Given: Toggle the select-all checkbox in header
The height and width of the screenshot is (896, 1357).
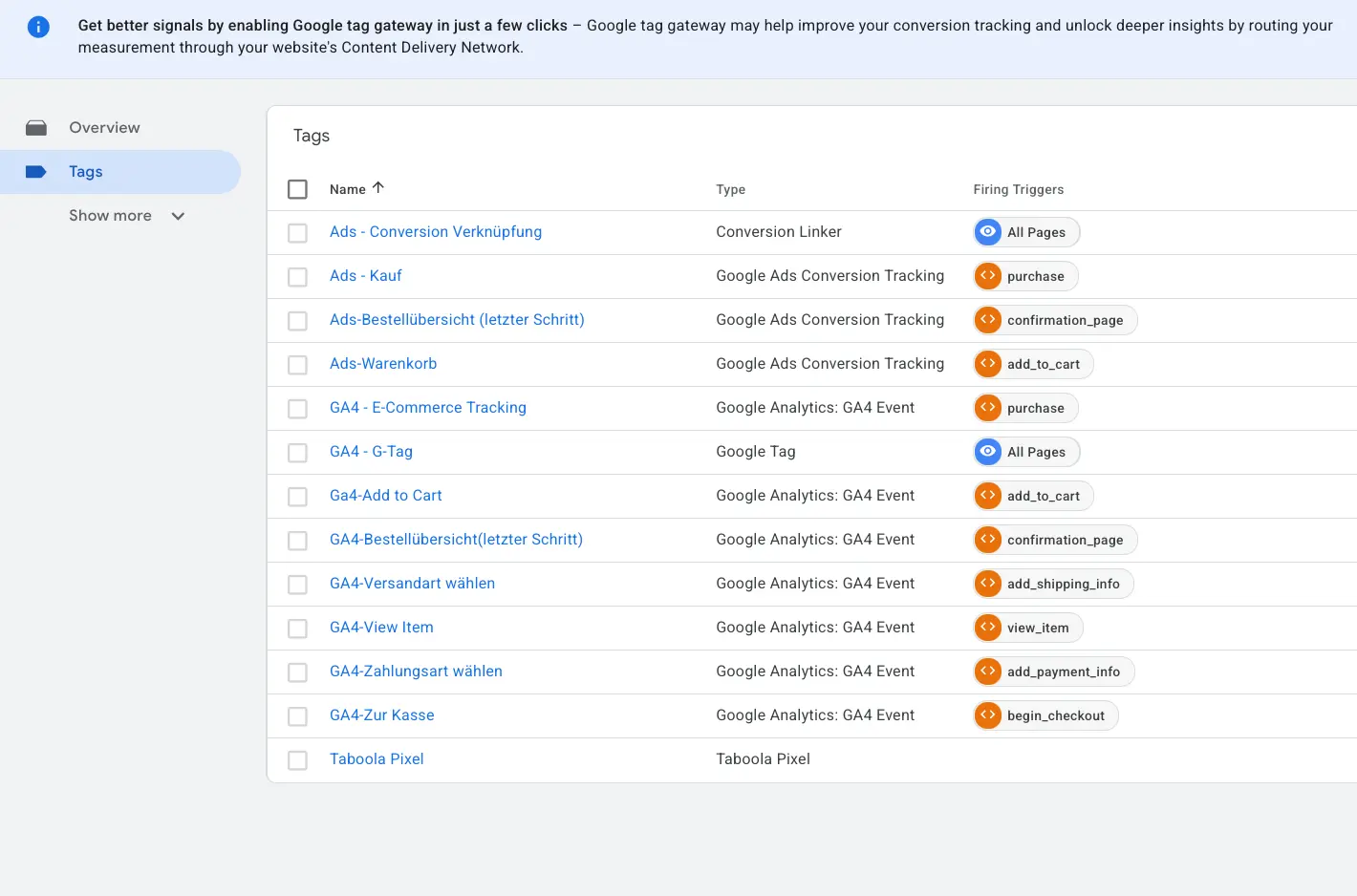Looking at the screenshot, I should 298,189.
